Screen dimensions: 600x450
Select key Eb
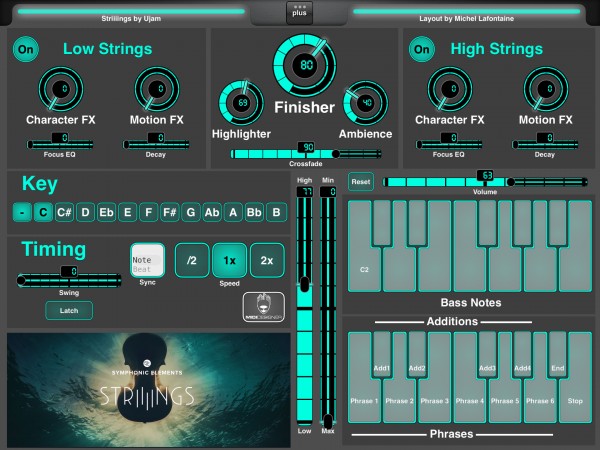point(106,212)
